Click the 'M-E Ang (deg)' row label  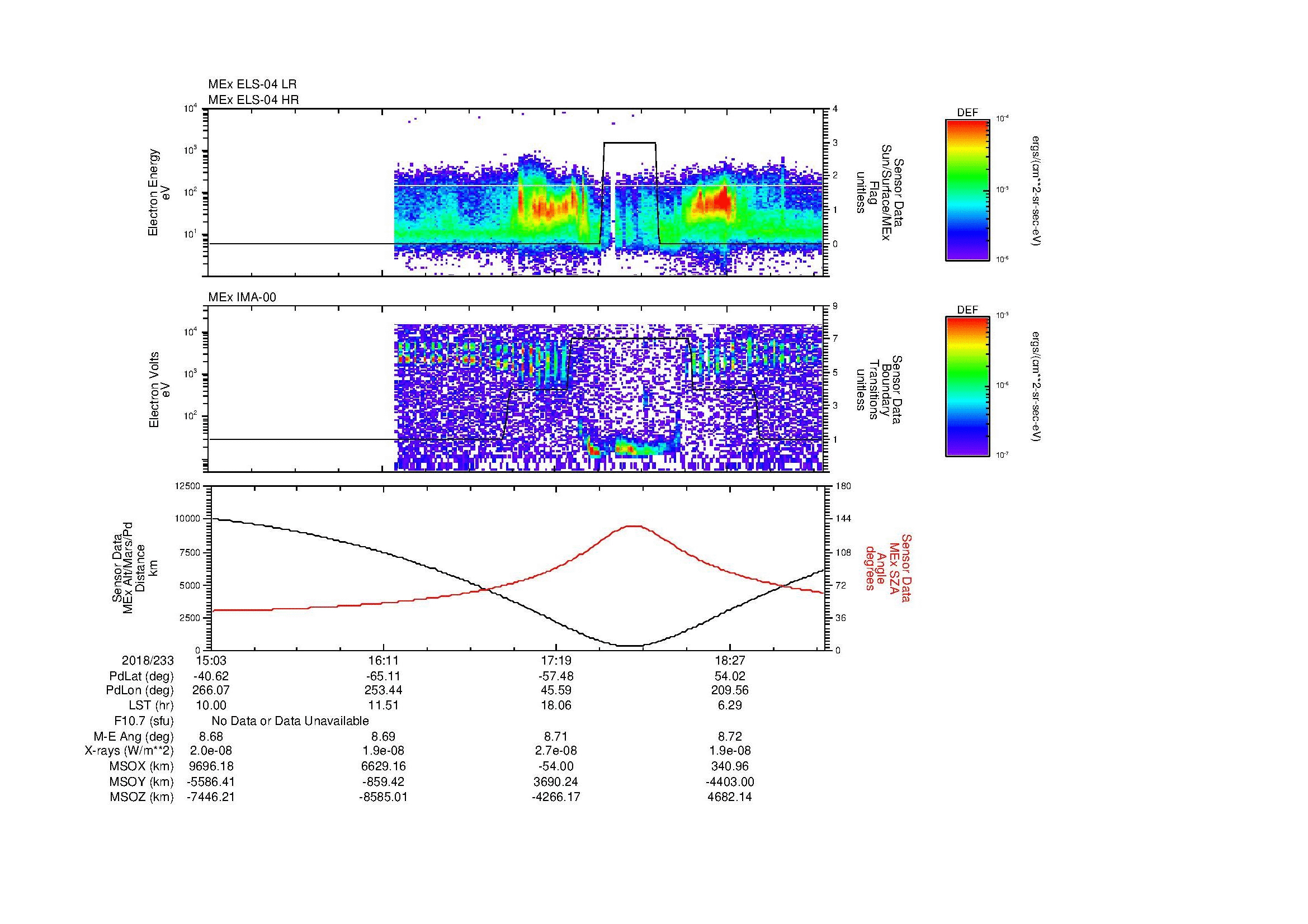coord(133,737)
